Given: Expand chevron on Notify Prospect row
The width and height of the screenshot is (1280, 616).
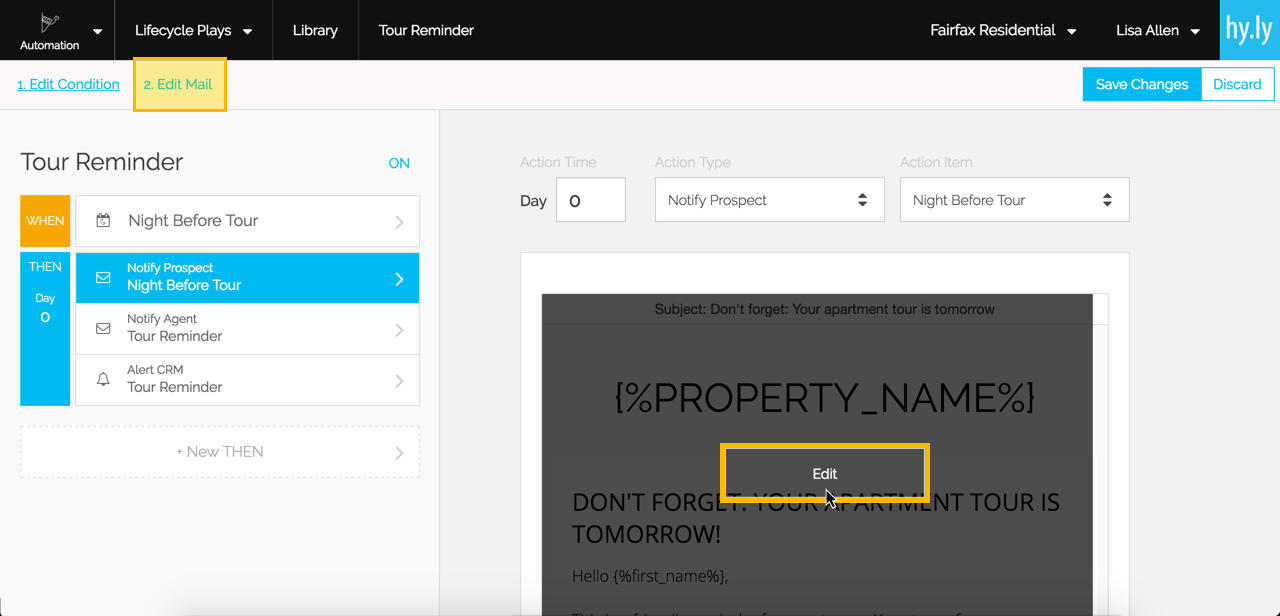Looking at the screenshot, I should (399, 279).
